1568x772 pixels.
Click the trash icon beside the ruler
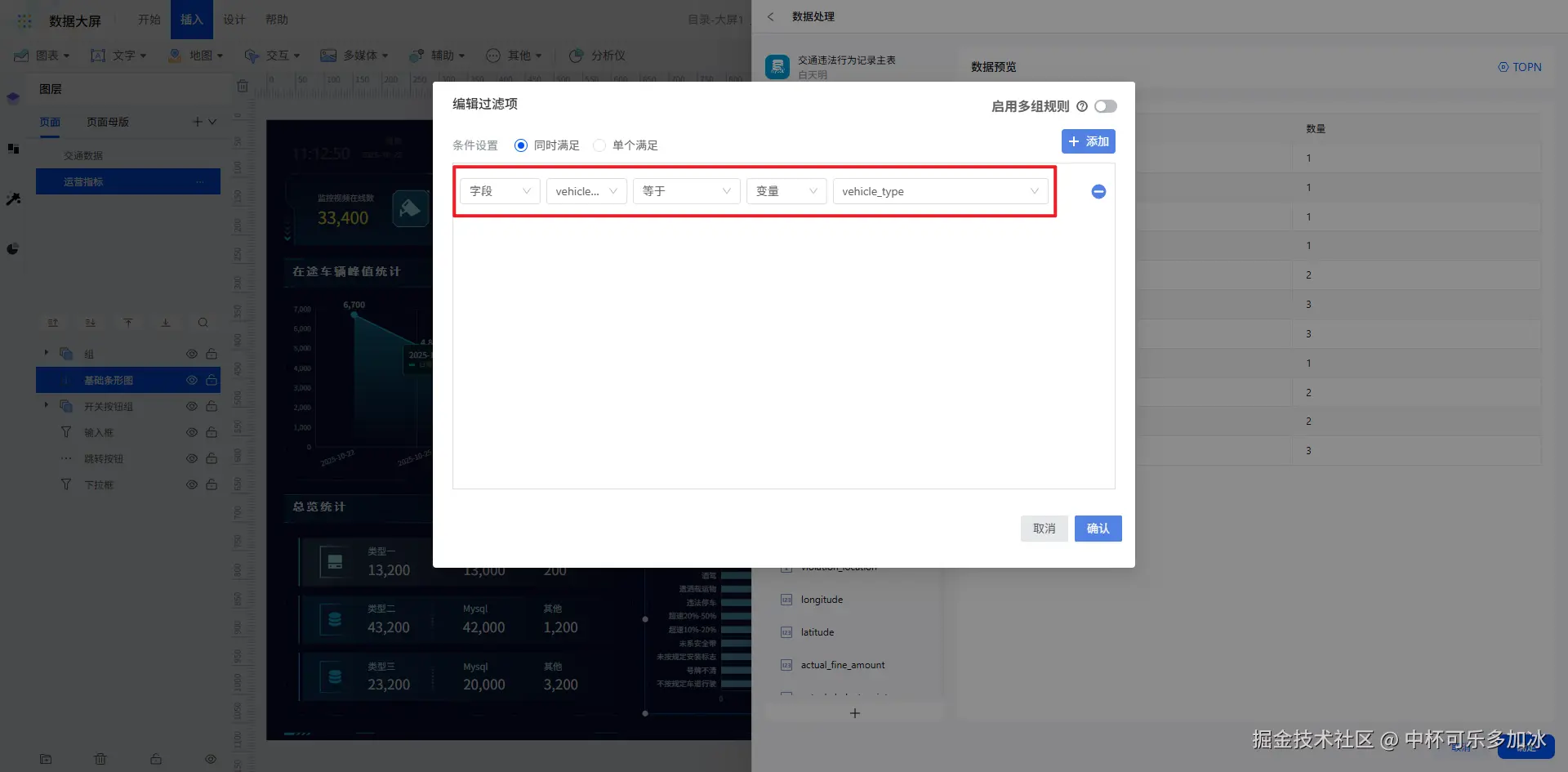[243, 86]
